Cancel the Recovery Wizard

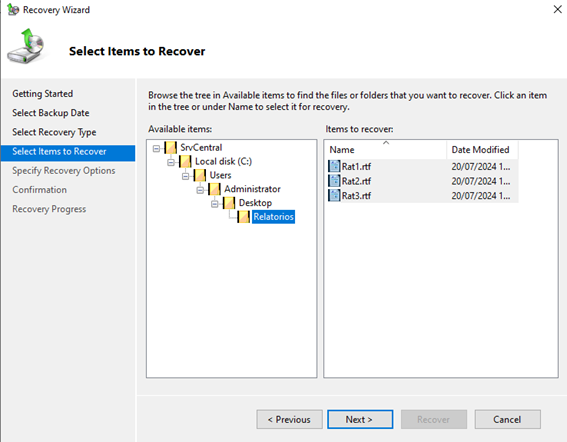point(507,419)
